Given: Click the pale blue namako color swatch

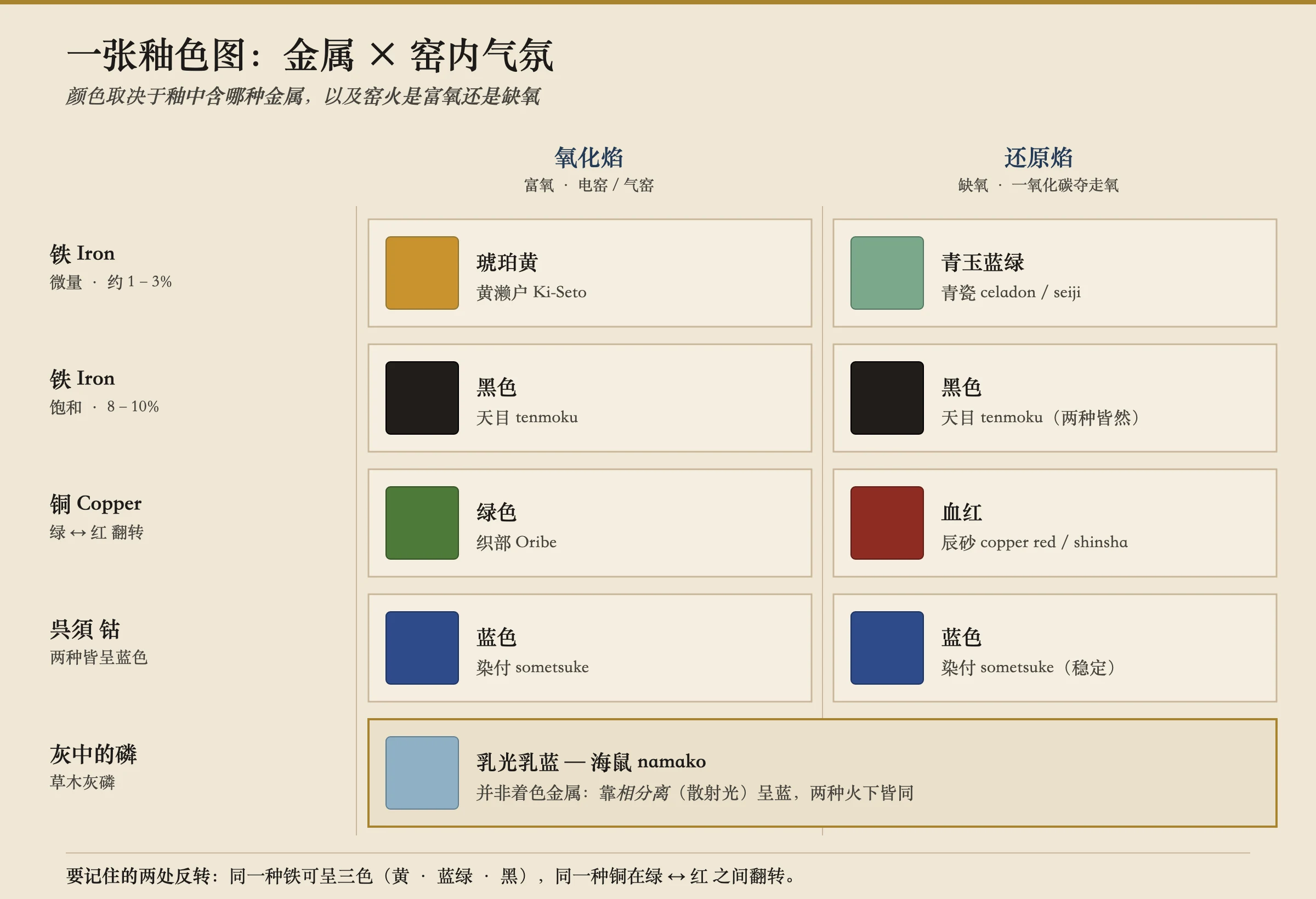Looking at the screenshot, I should click(422, 773).
